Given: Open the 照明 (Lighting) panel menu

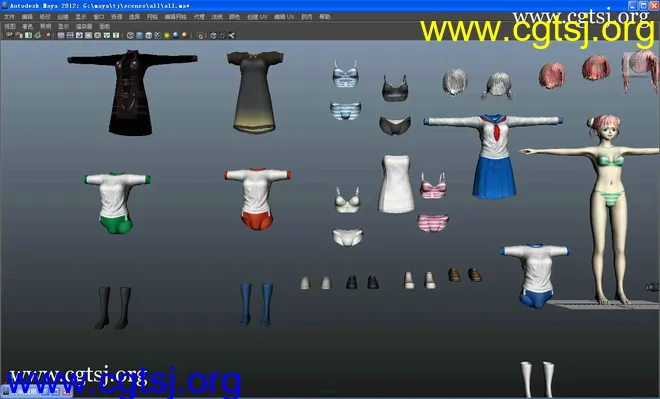Looking at the screenshot, I should coord(45,26).
